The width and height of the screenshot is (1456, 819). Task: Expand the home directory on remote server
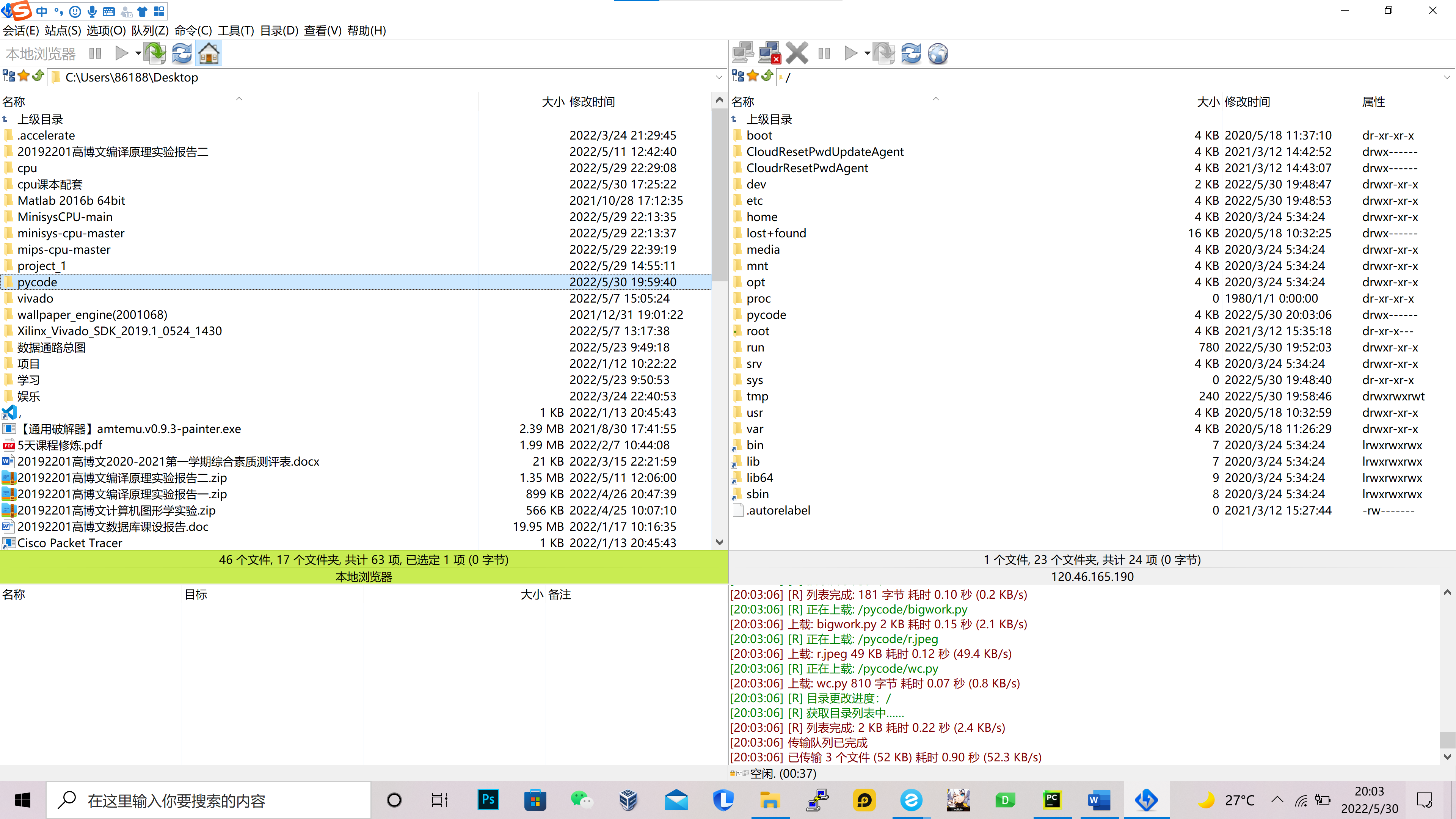(762, 216)
